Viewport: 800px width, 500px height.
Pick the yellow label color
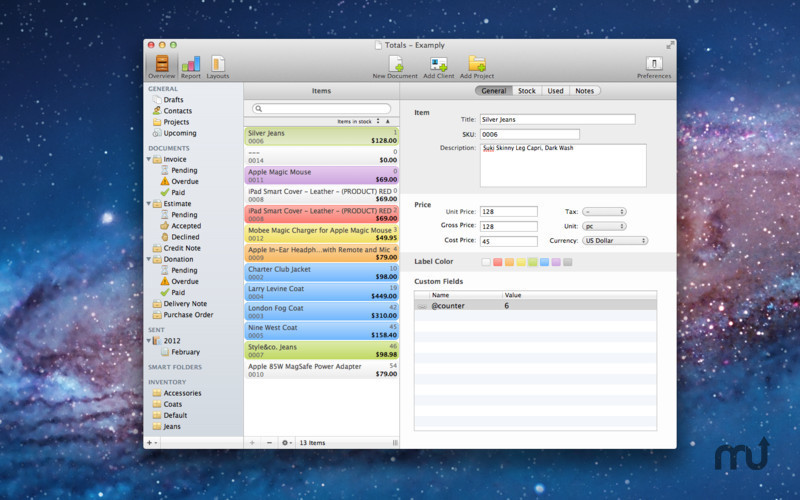coord(521,262)
